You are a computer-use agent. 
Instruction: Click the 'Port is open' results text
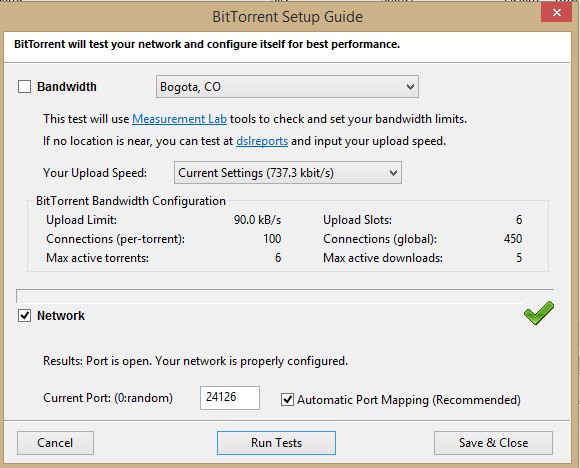coord(196,361)
